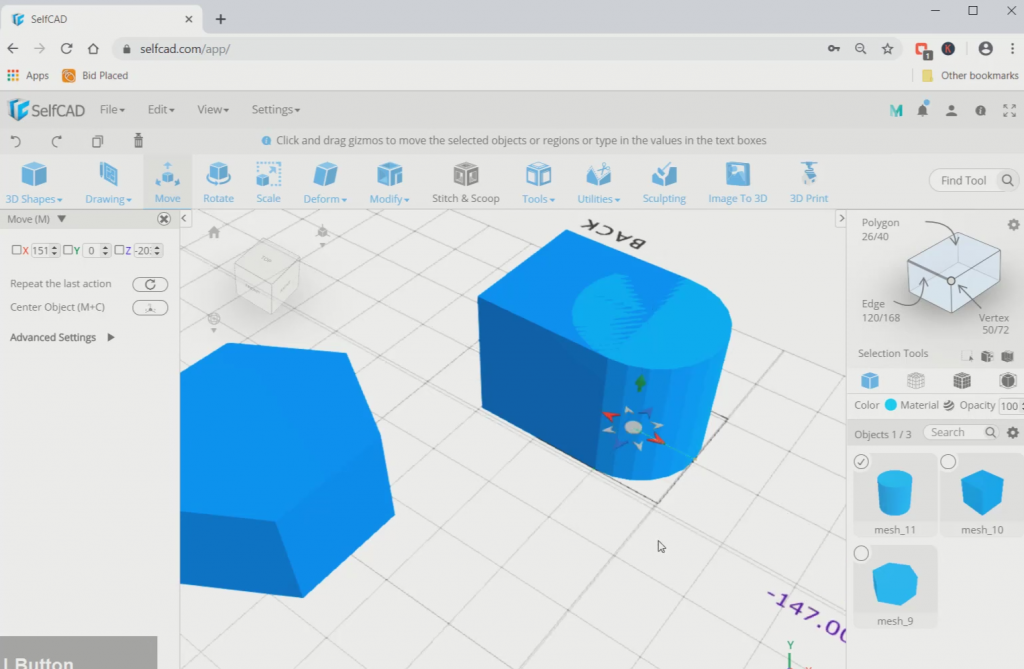This screenshot has height=669, width=1024.
Task: Select the mesh_10 radio circle
Action: [948, 461]
